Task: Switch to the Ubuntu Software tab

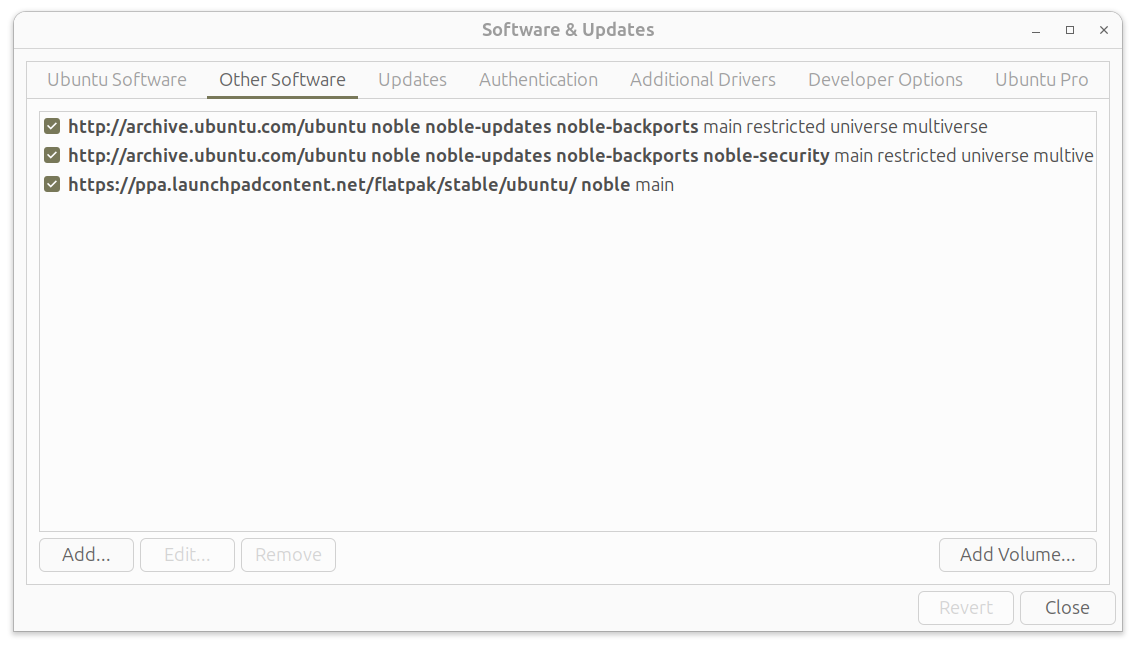Action: (117, 80)
